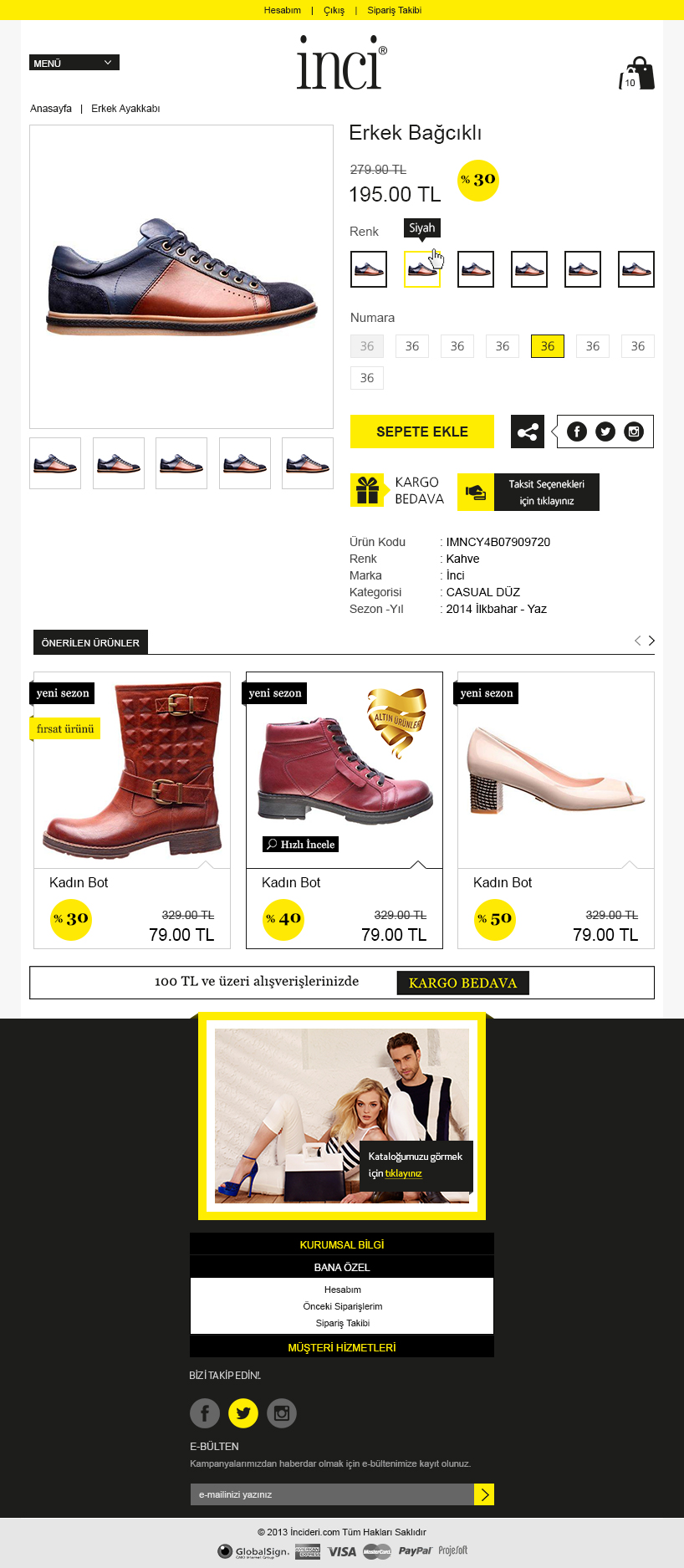This screenshot has width=684, height=1568.
Task: Open footer yellow Twitter follow icon
Action: (243, 1413)
